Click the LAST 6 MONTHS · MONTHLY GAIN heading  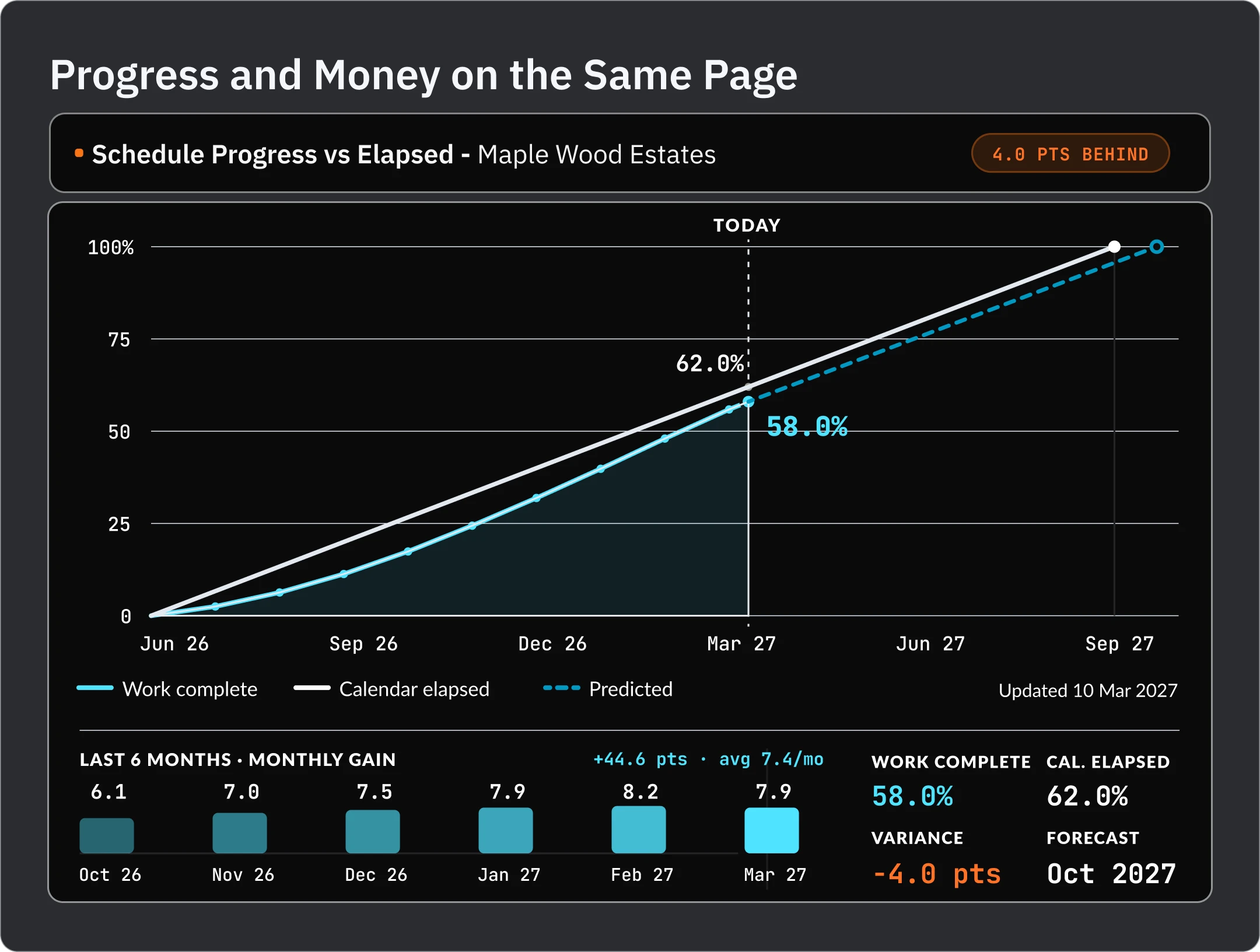[237, 759]
